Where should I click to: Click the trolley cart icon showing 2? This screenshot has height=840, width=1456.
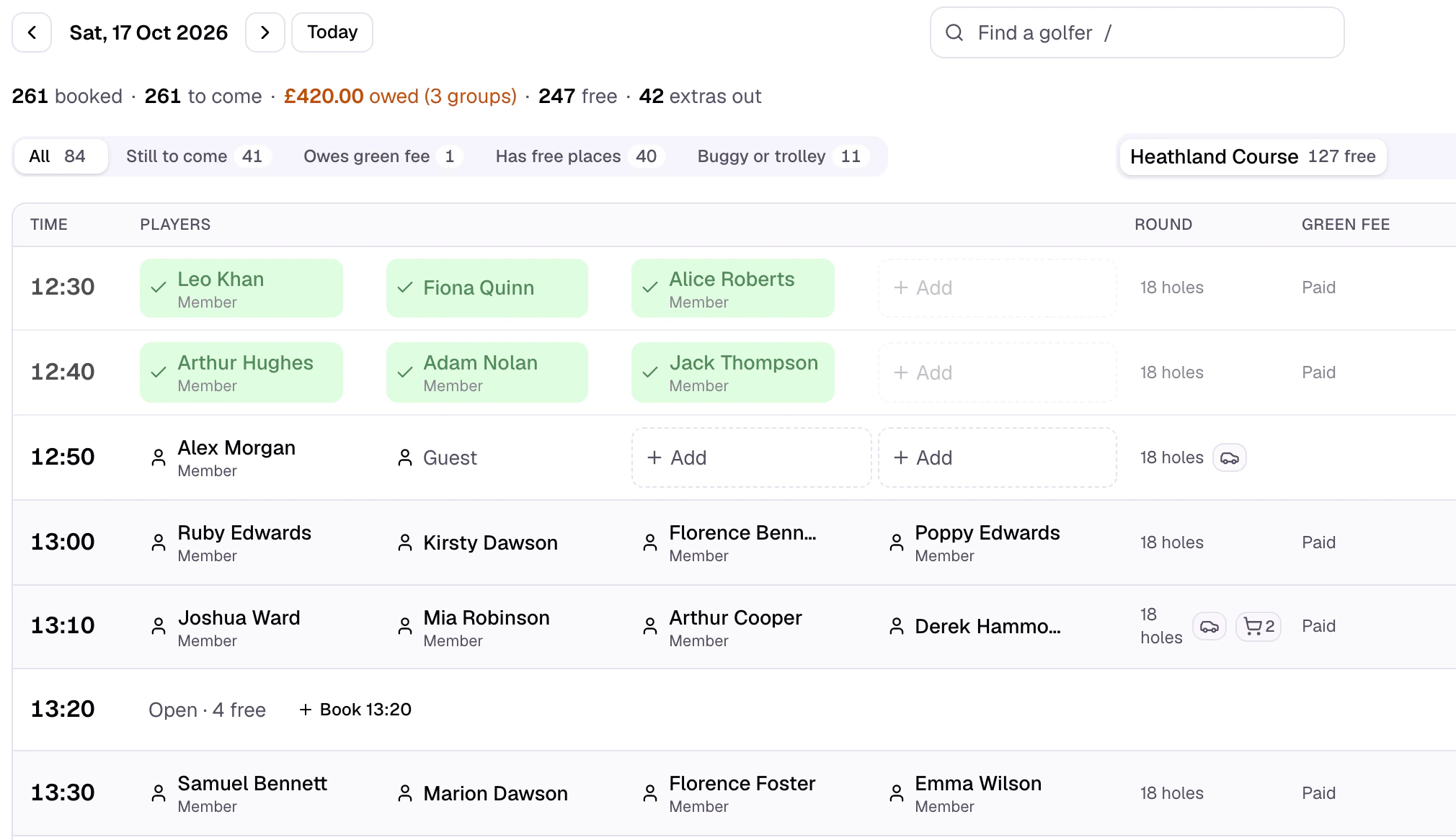coord(1259,627)
